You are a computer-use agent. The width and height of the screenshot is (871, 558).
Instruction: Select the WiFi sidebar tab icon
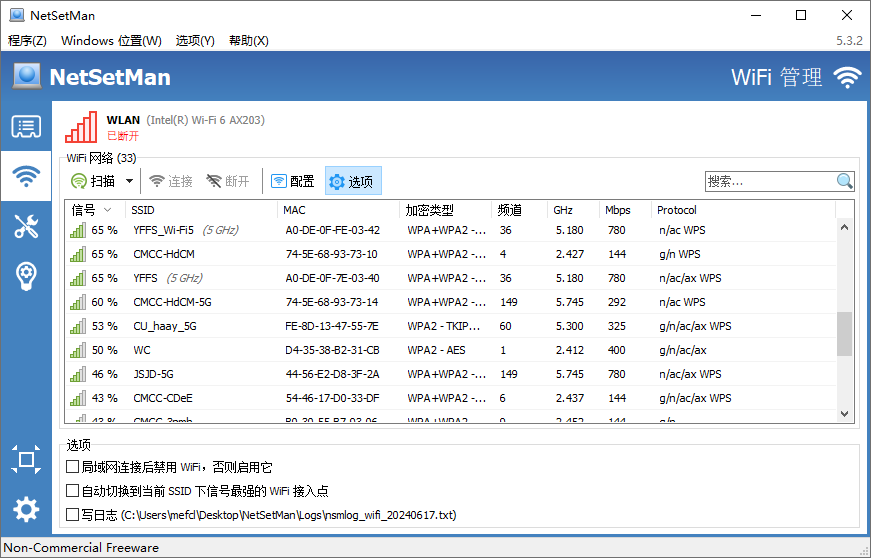click(26, 176)
